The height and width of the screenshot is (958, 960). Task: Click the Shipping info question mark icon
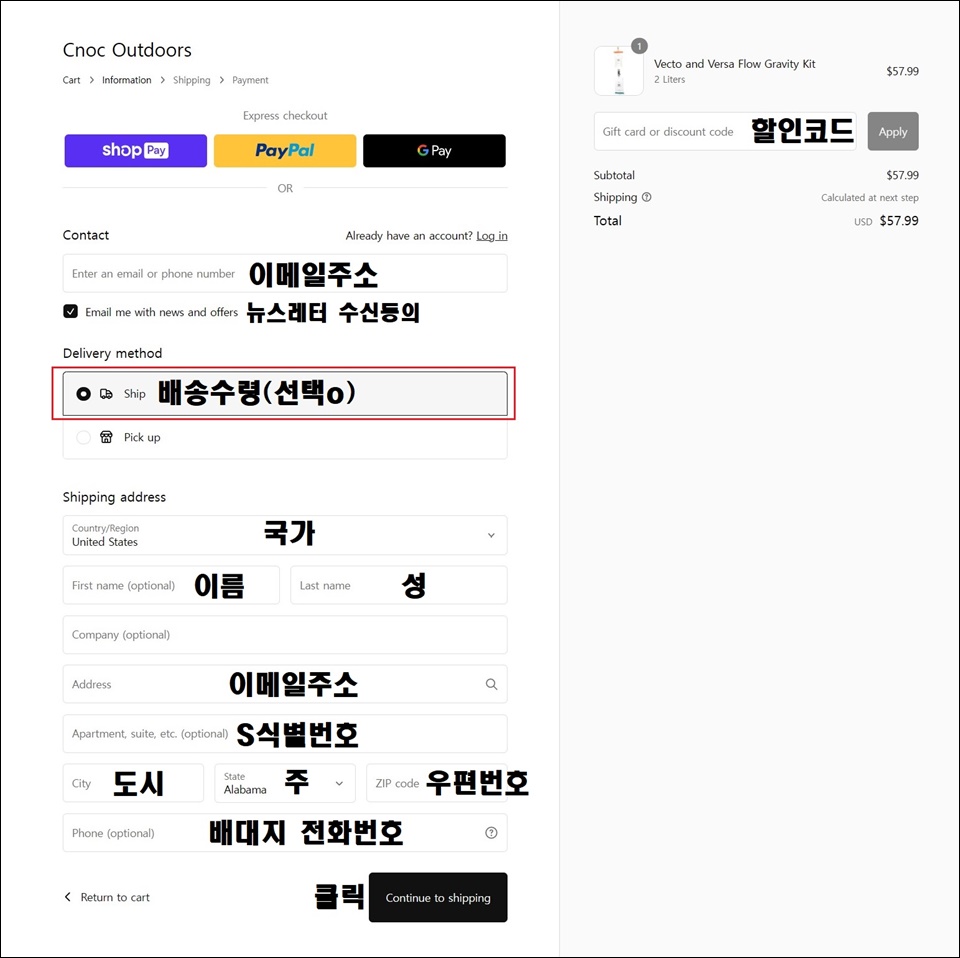tap(647, 197)
